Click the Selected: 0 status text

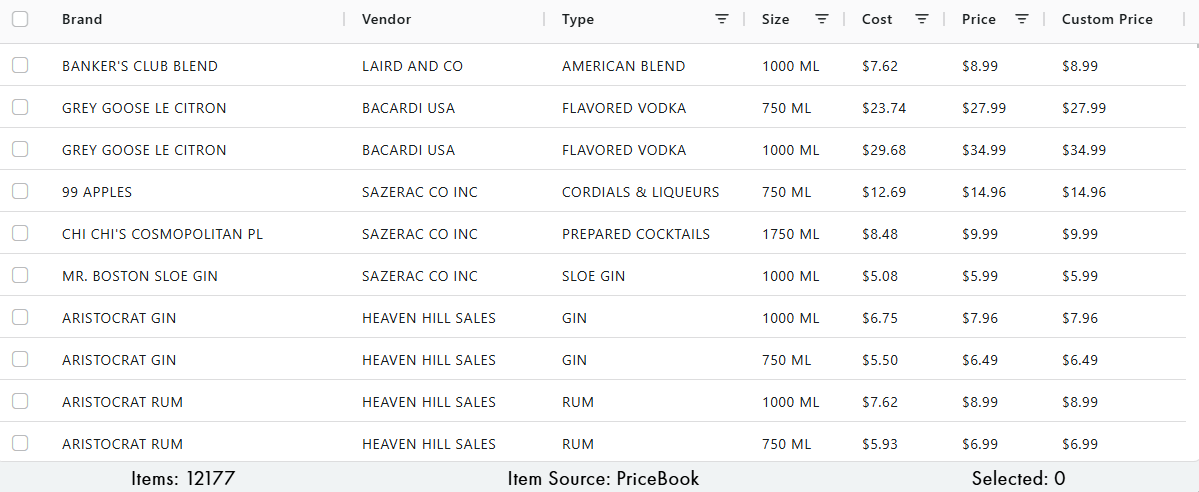(x=1019, y=479)
